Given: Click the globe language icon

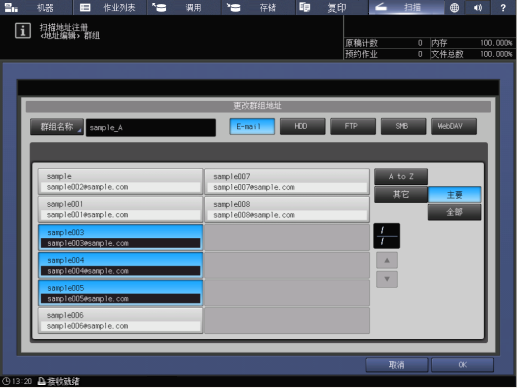Looking at the screenshot, I should [454, 7].
